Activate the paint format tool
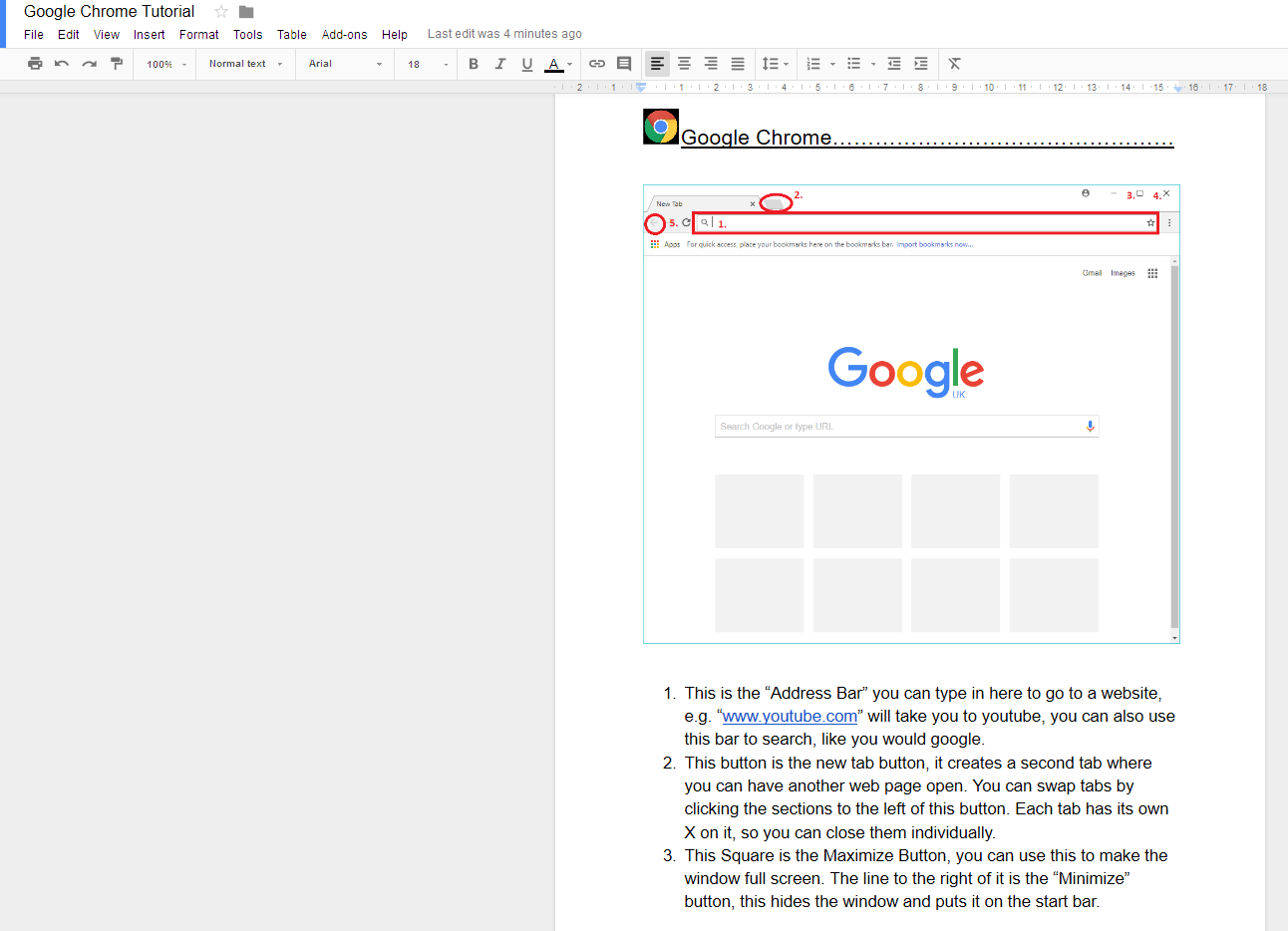This screenshot has width=1288, height=931. pos(116,64)
